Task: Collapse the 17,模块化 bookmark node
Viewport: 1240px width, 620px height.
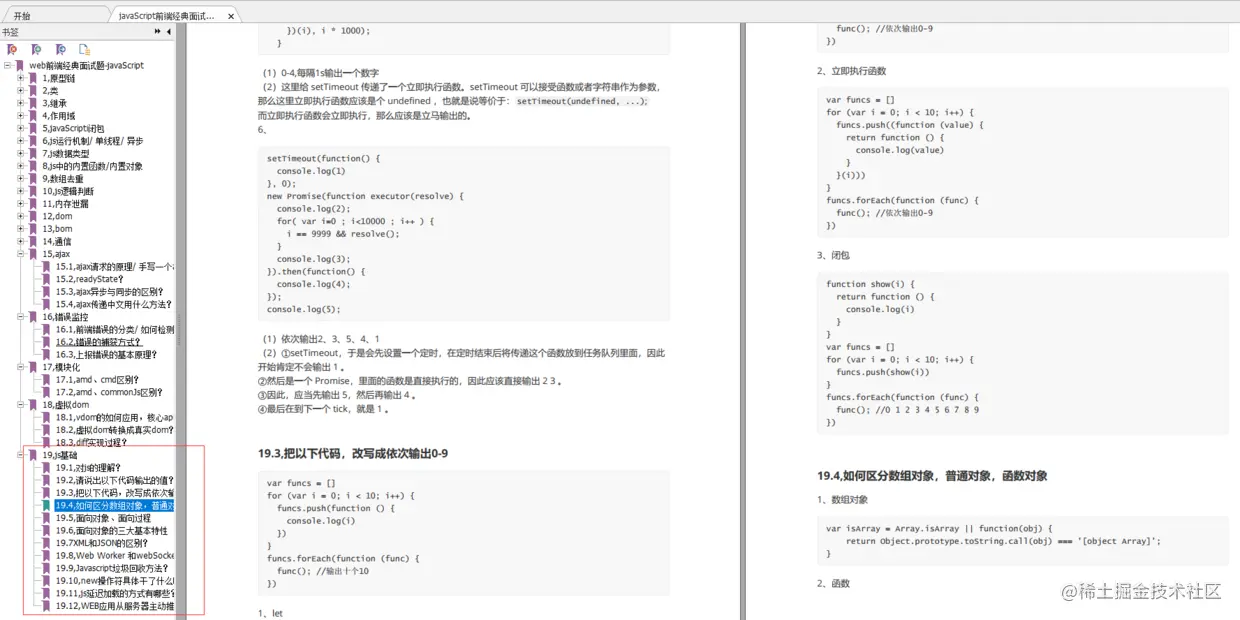Action: (21, 367)
